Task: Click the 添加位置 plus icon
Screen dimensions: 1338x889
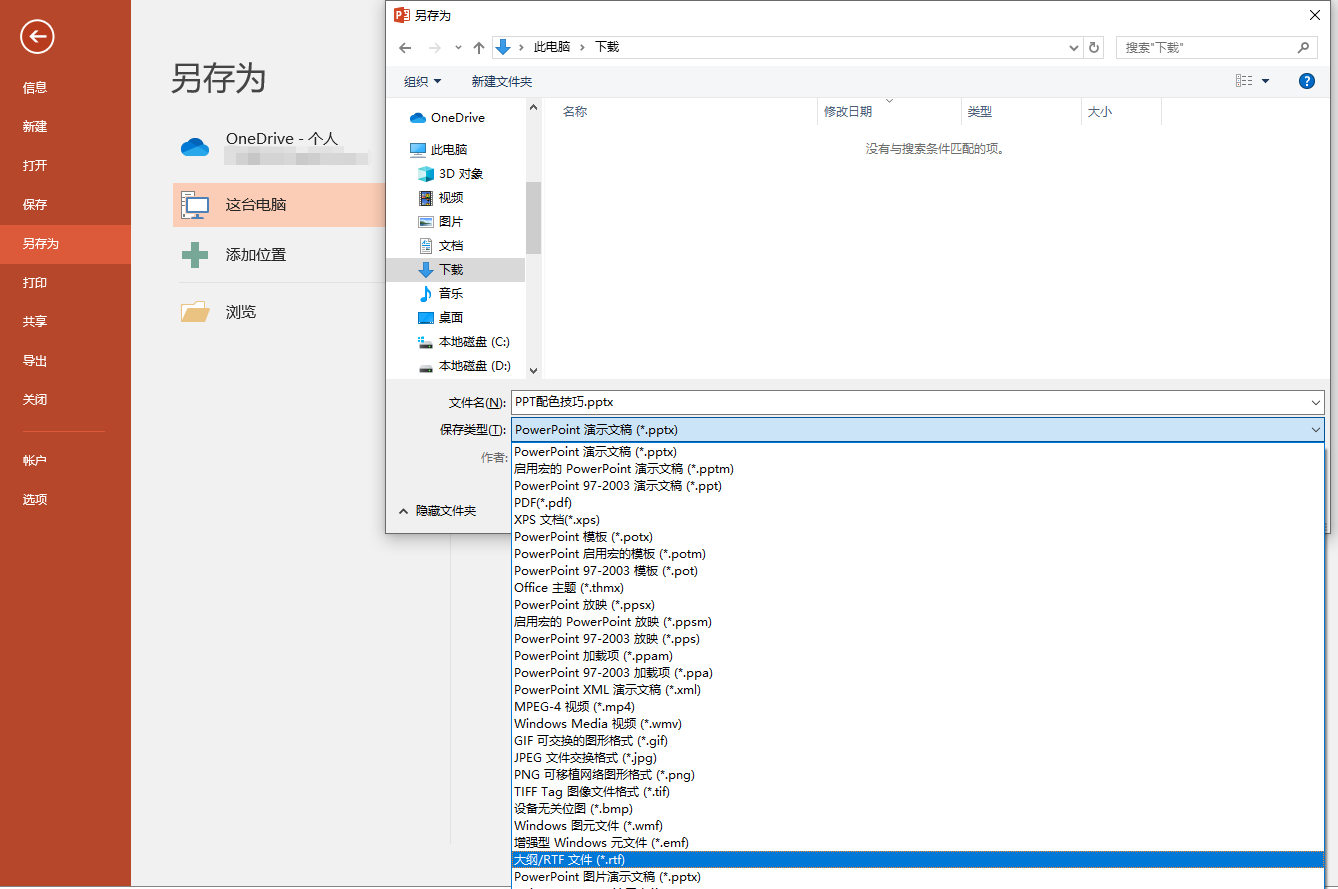Action: click(195, 255)
